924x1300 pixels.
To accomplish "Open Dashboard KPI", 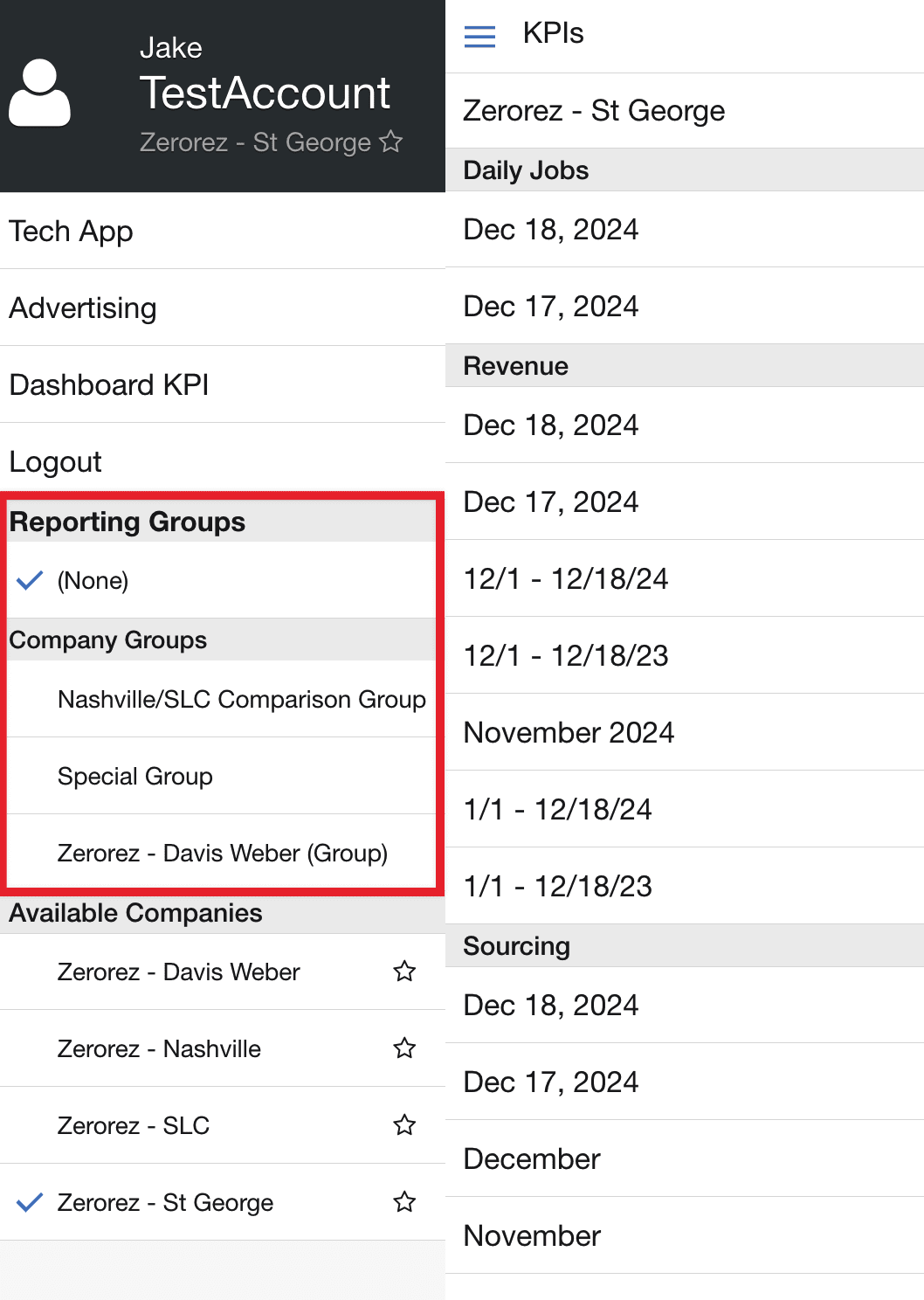I will click(223, 384).
